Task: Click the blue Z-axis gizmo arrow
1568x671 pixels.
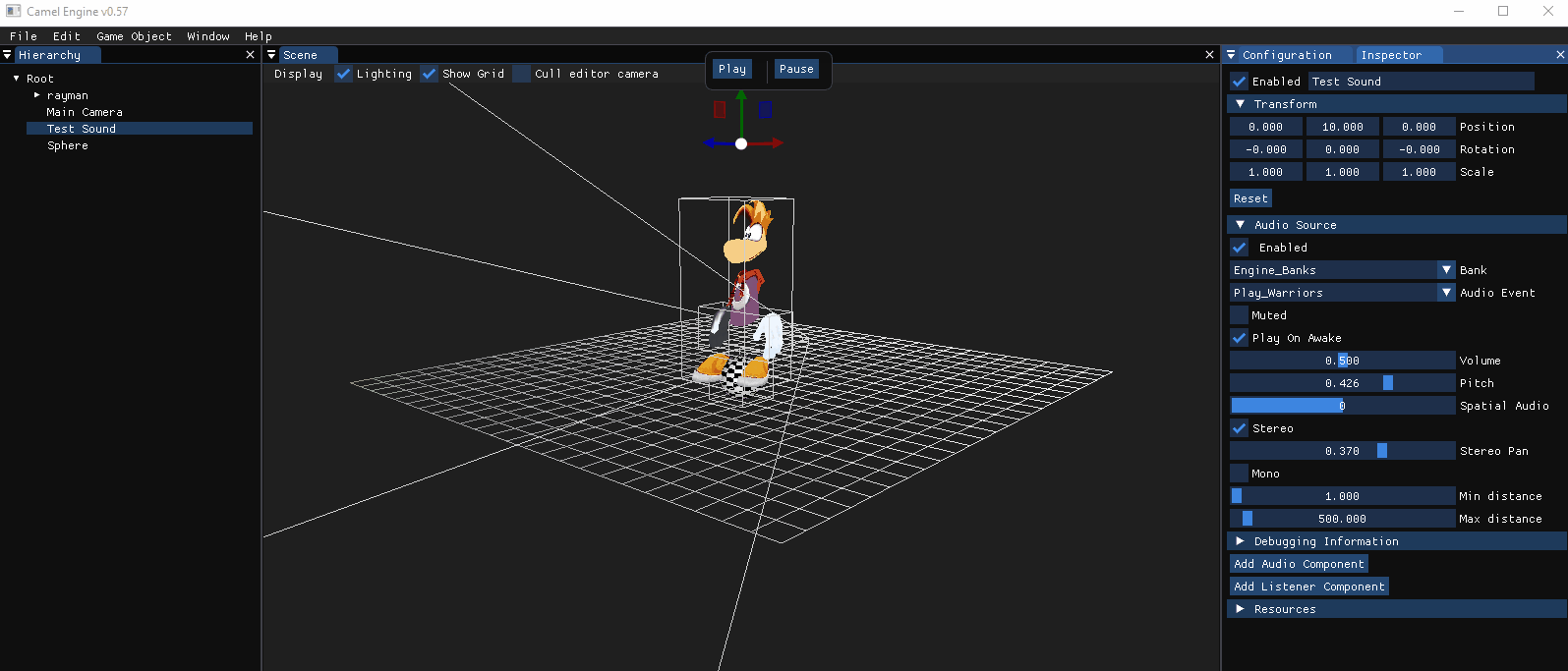Action: point(711,143)
